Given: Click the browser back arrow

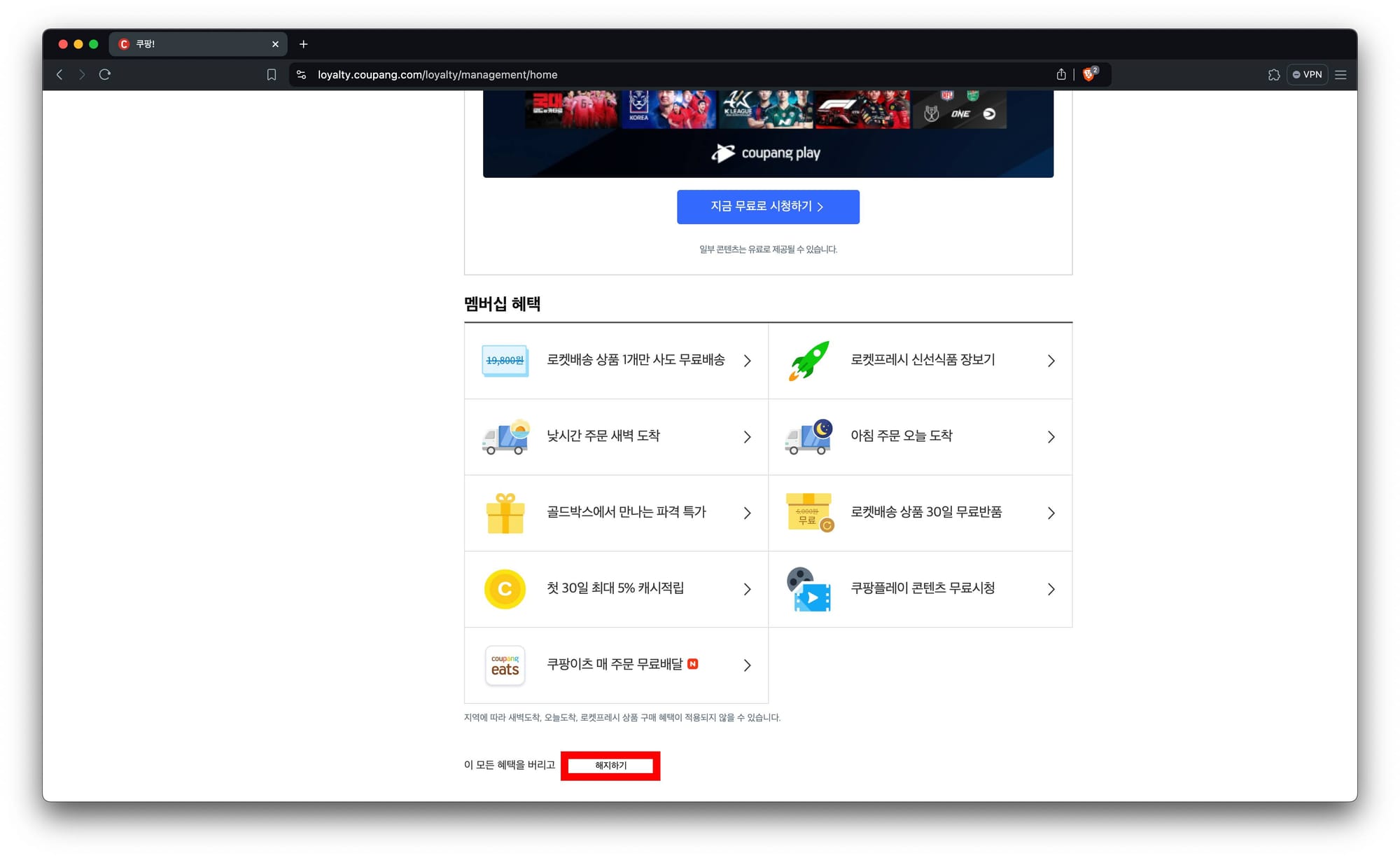Looking at the screenshot, I should coord(59,75).
